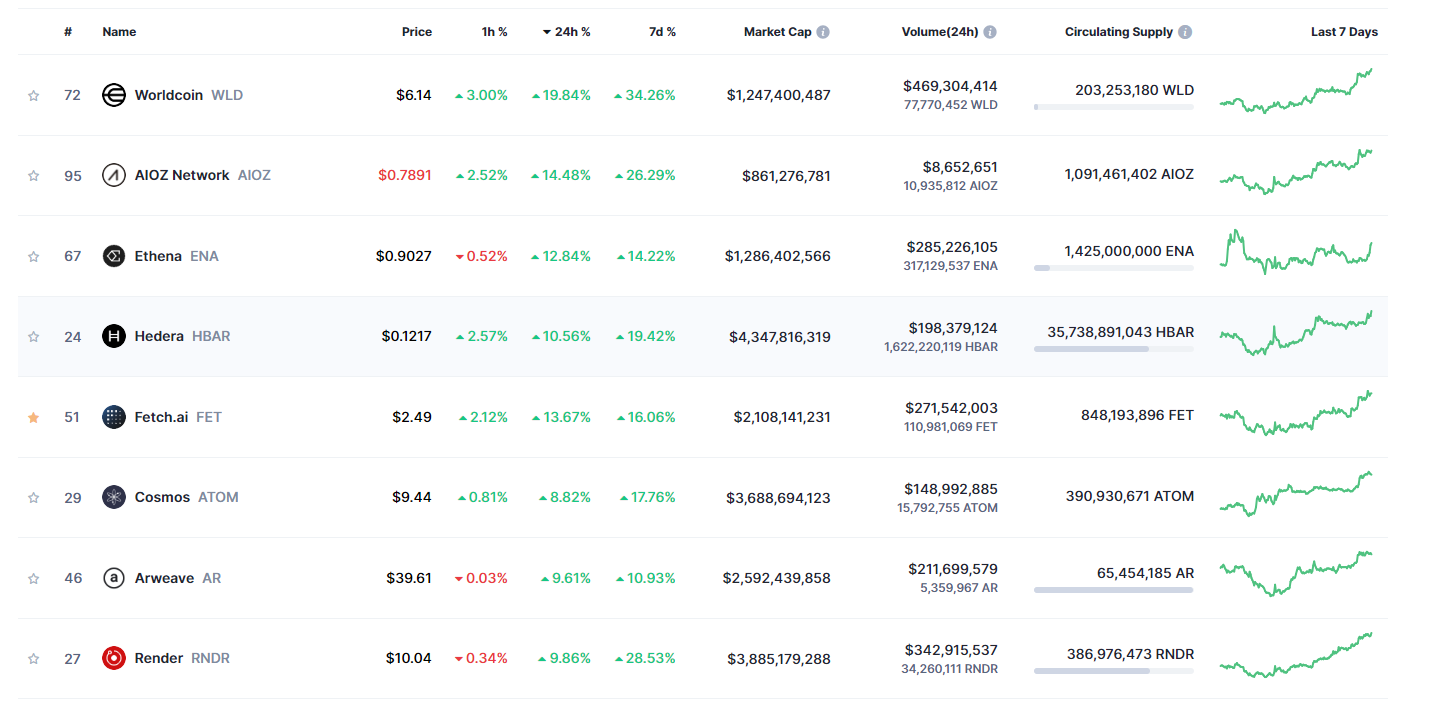1436x702 pixels.
Task: Star Hedera for the watchlist
Action: coord(33,337)
